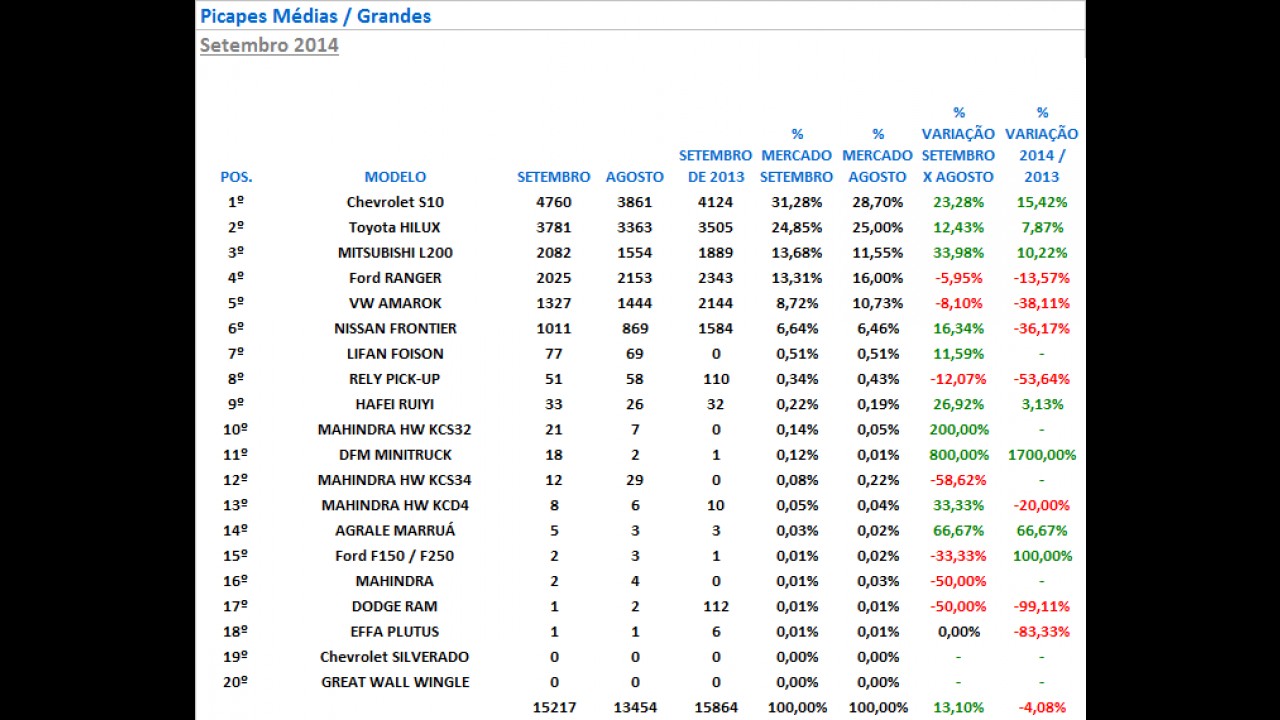This screenshot has height=720, width=1280.
Task: Click the August share value 28,70%
Action: coord(877,202)
